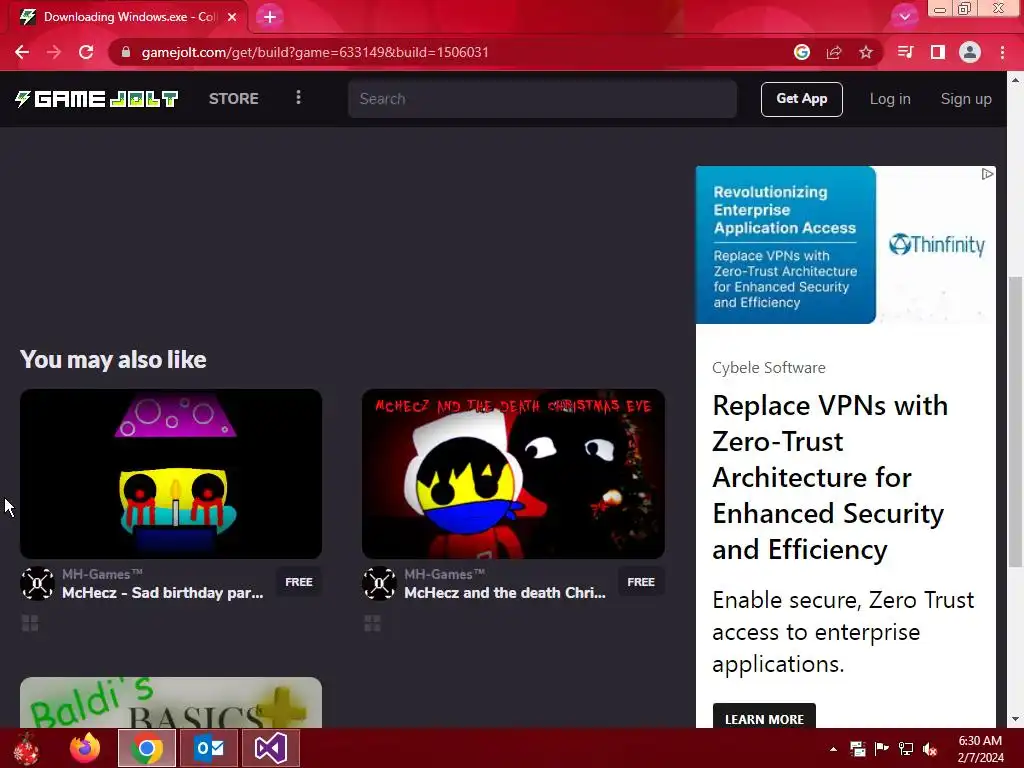Show hidden tray icons arrow
Screen dimensions: 1024x768
coord(833,749)
